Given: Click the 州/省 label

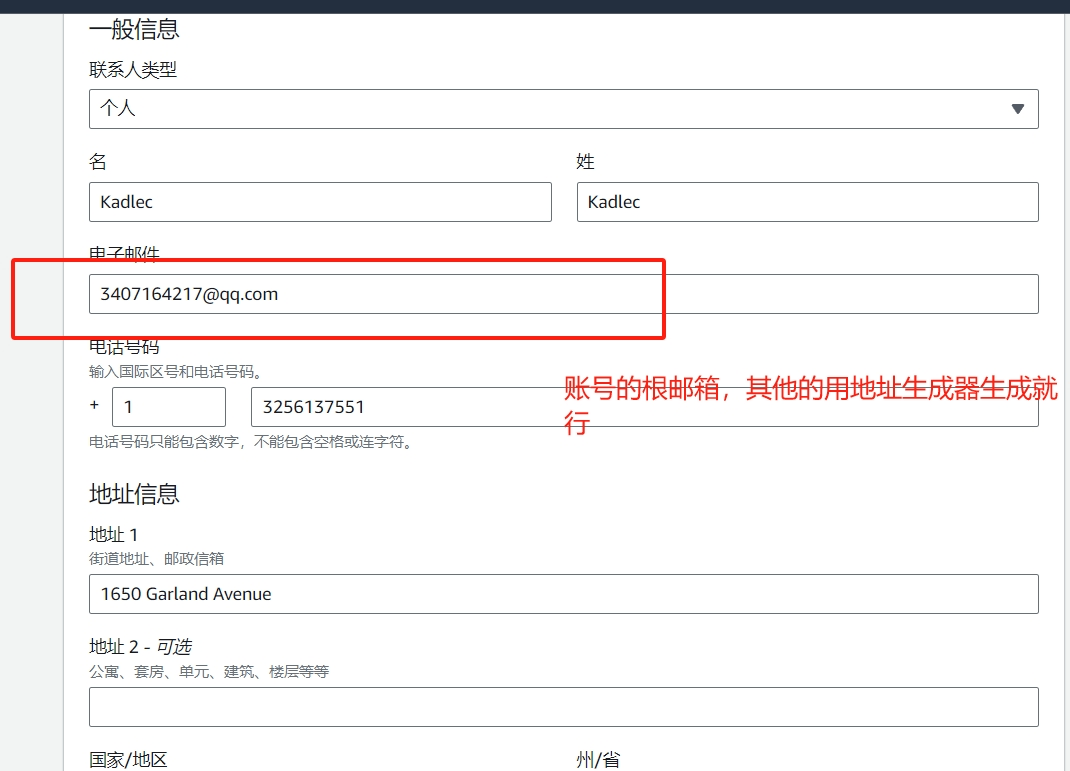Looking at the screenshot, I should pyautogui.click(x=598, y=760).
